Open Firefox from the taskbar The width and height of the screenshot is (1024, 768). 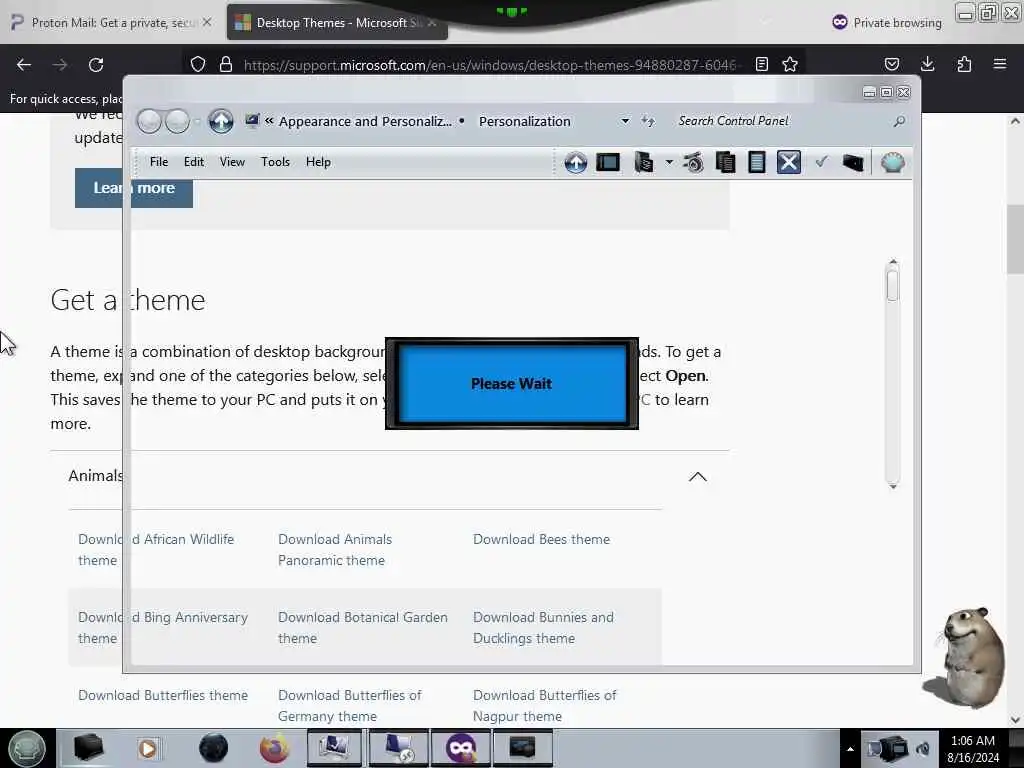click(274, 748)
